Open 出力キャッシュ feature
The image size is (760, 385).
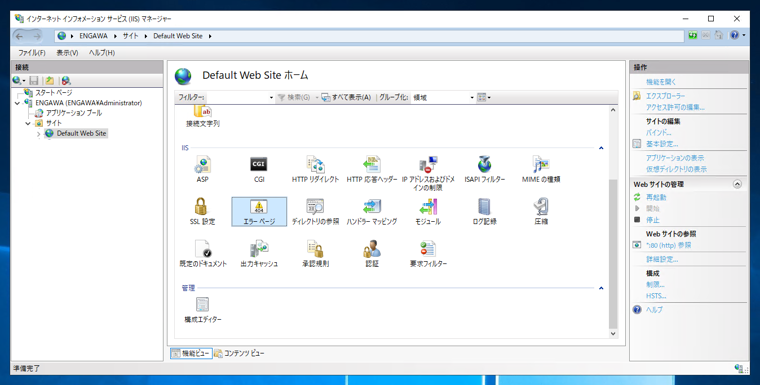point(259,254)
